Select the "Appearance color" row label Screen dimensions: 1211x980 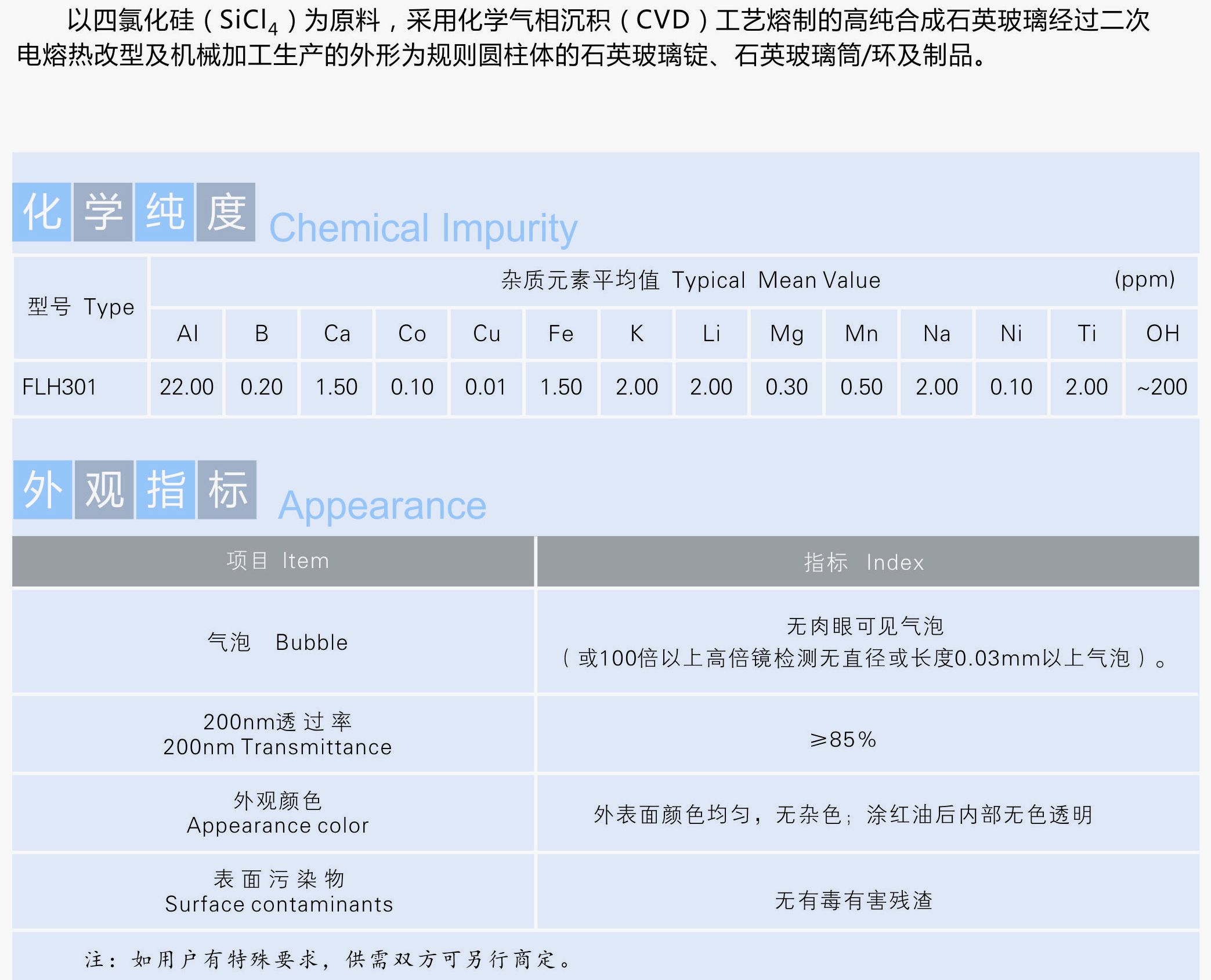pyautogui.click(x=277, y=826)
